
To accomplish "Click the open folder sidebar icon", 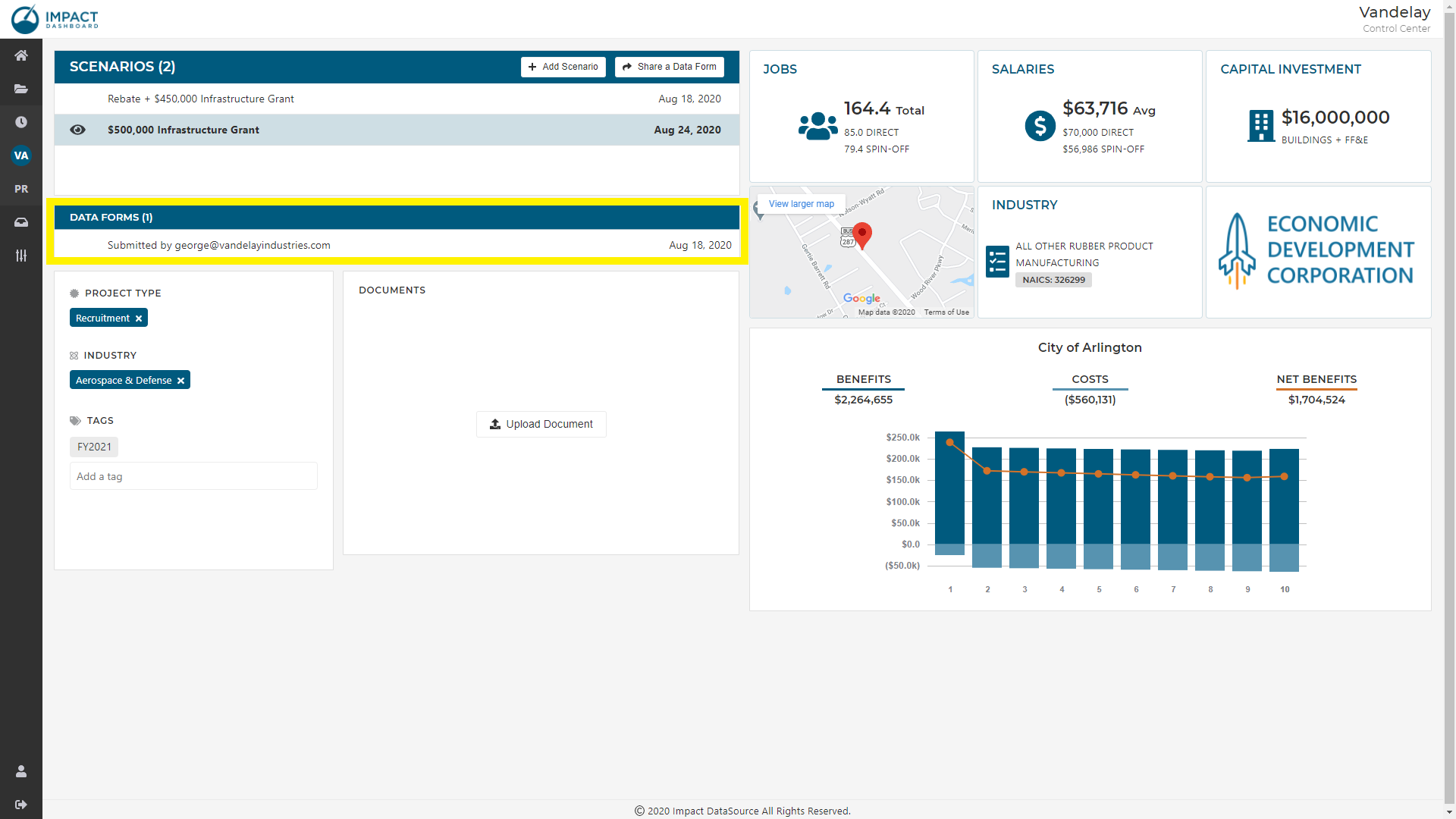I will click(x=21, y=89).
